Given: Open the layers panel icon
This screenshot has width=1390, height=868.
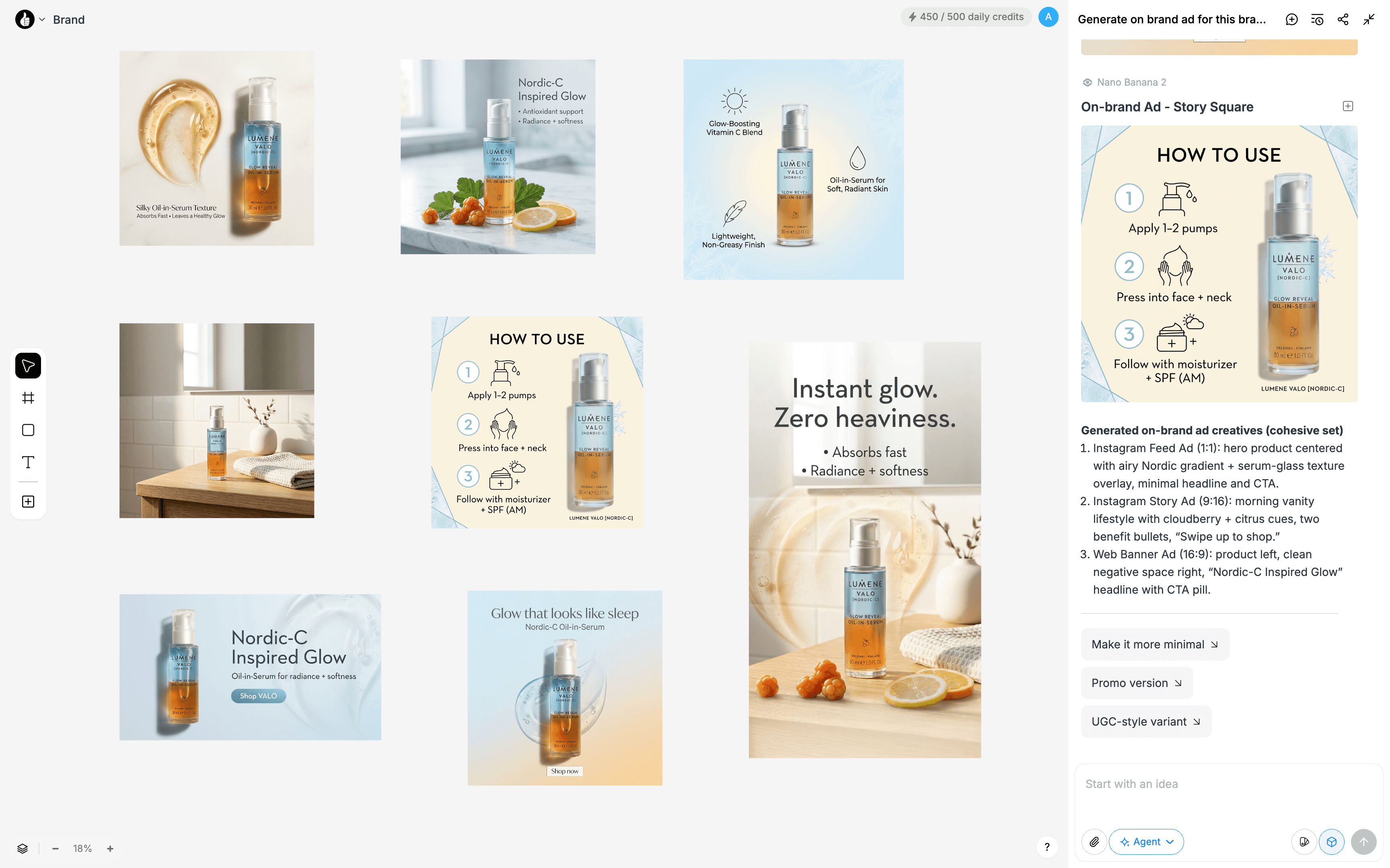Looking at the screenshot, I should (x=23, y=848).
